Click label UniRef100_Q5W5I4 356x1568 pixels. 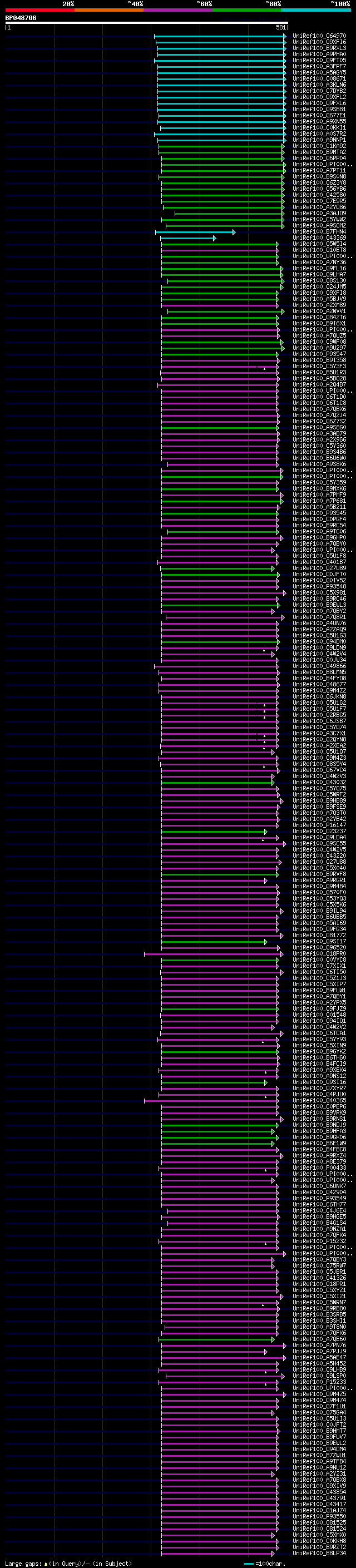[x=319, y=244]
